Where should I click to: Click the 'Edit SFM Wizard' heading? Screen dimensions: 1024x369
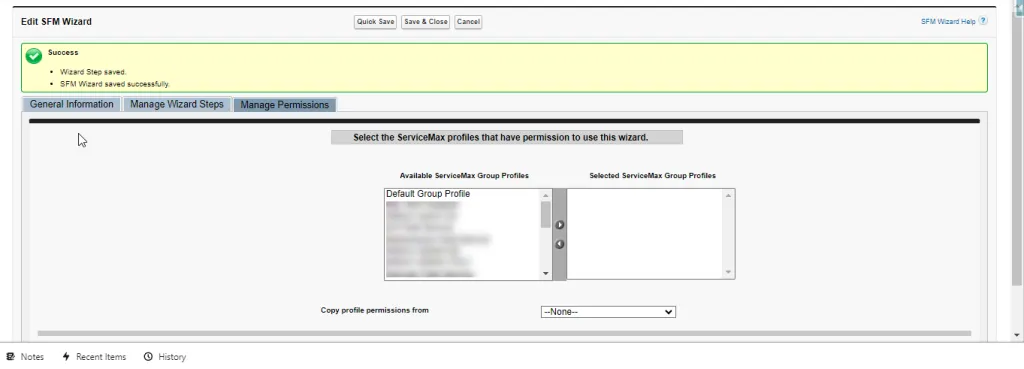coord(56,22)
